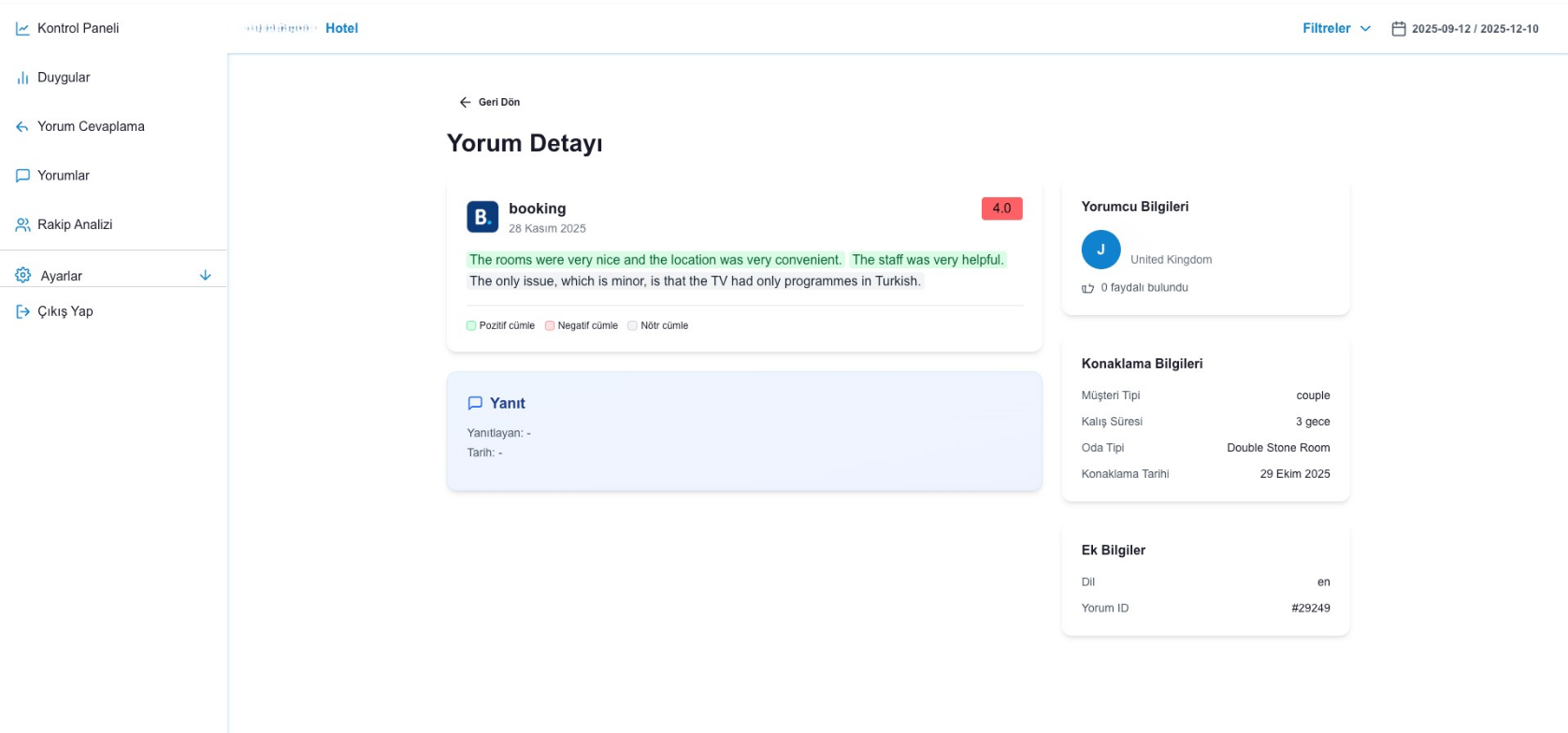Go back using Geri Dön

(x=490, y=102)
